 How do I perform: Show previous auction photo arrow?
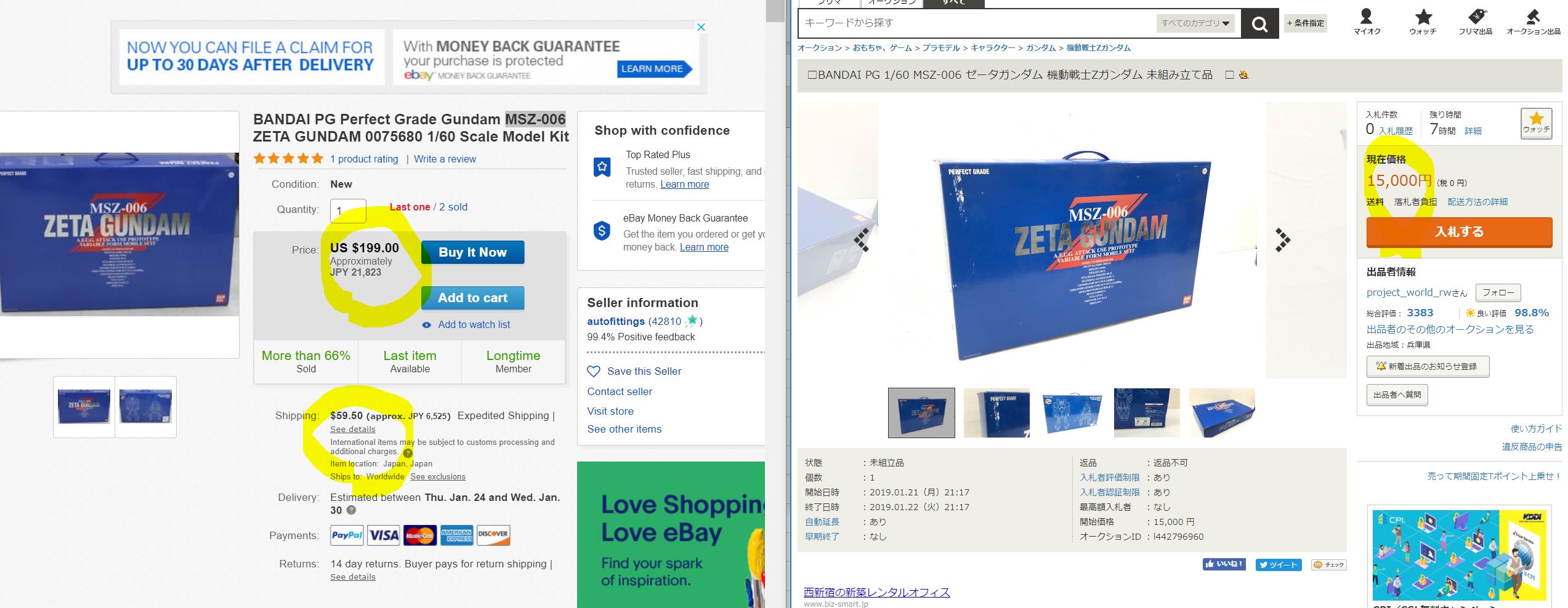862,240
